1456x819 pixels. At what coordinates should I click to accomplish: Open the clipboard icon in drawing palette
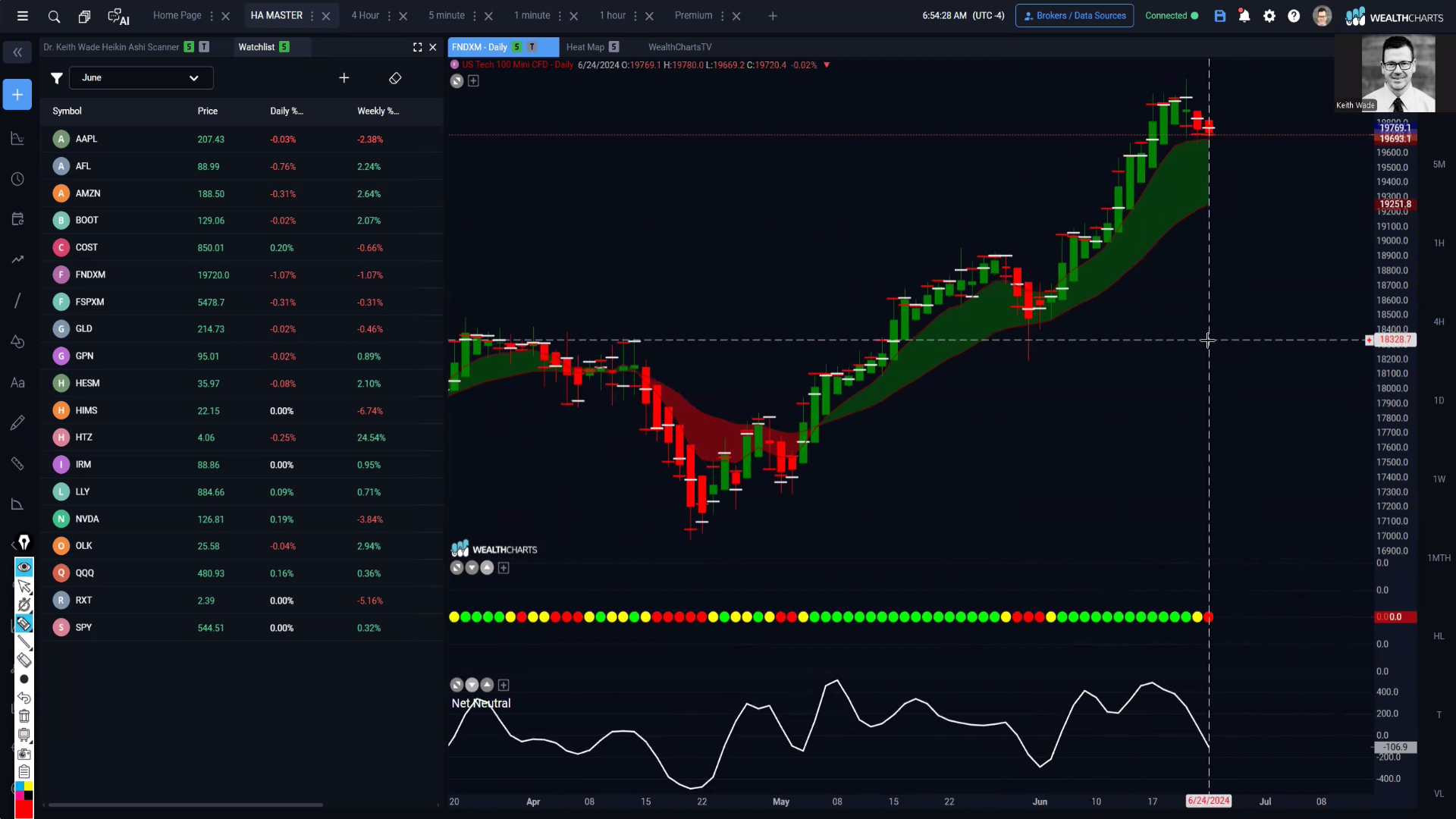tap(24, 772)
